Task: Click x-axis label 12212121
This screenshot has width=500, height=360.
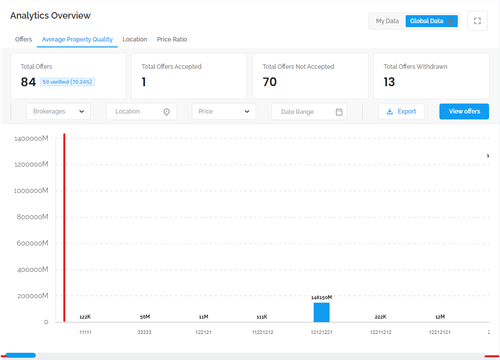Action: (440, 332)
